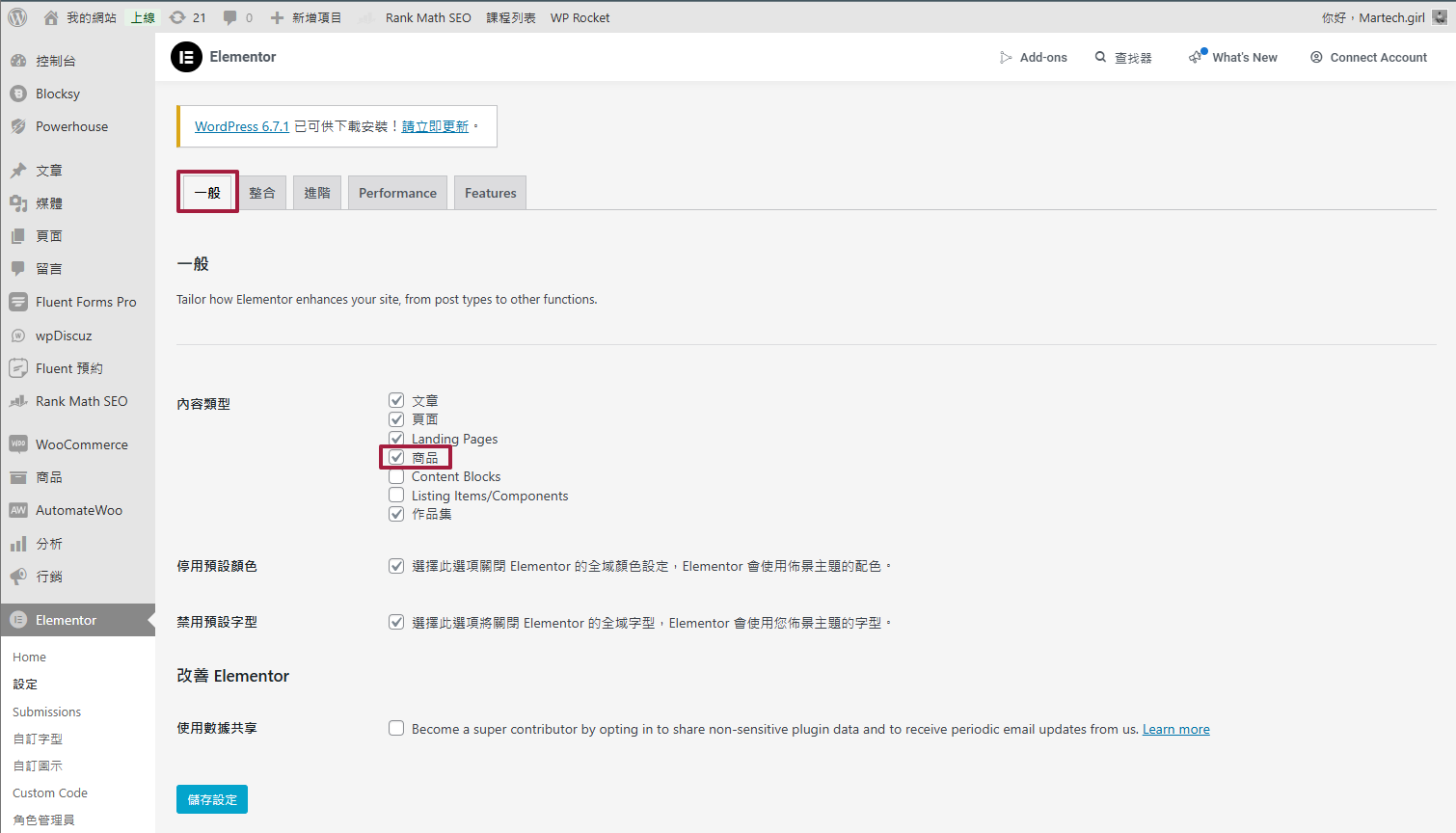
Task: Open the Elementor logo icon in the header
Action: point(186,57)
